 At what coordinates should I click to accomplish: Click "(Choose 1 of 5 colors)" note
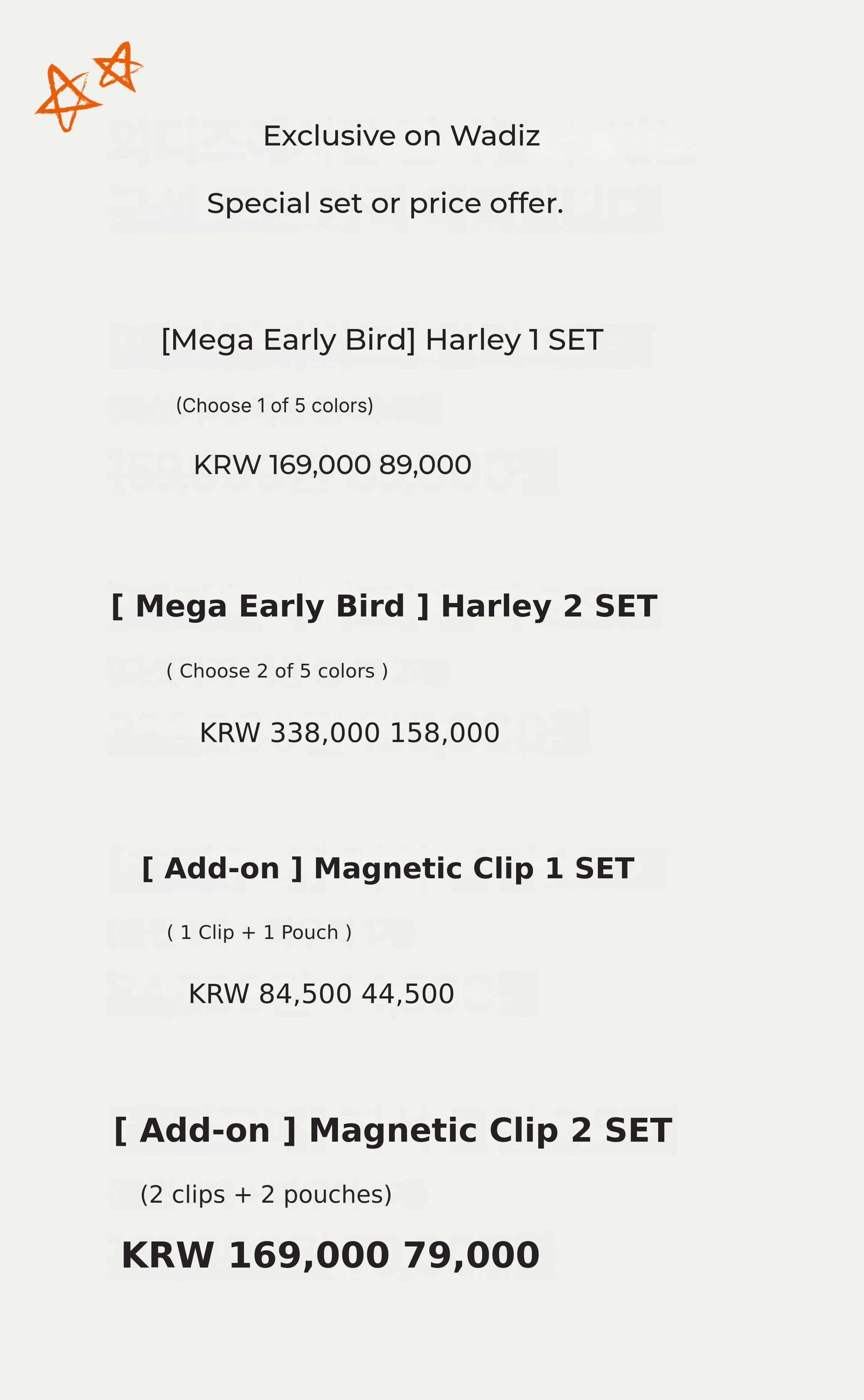tap(274, 405)
